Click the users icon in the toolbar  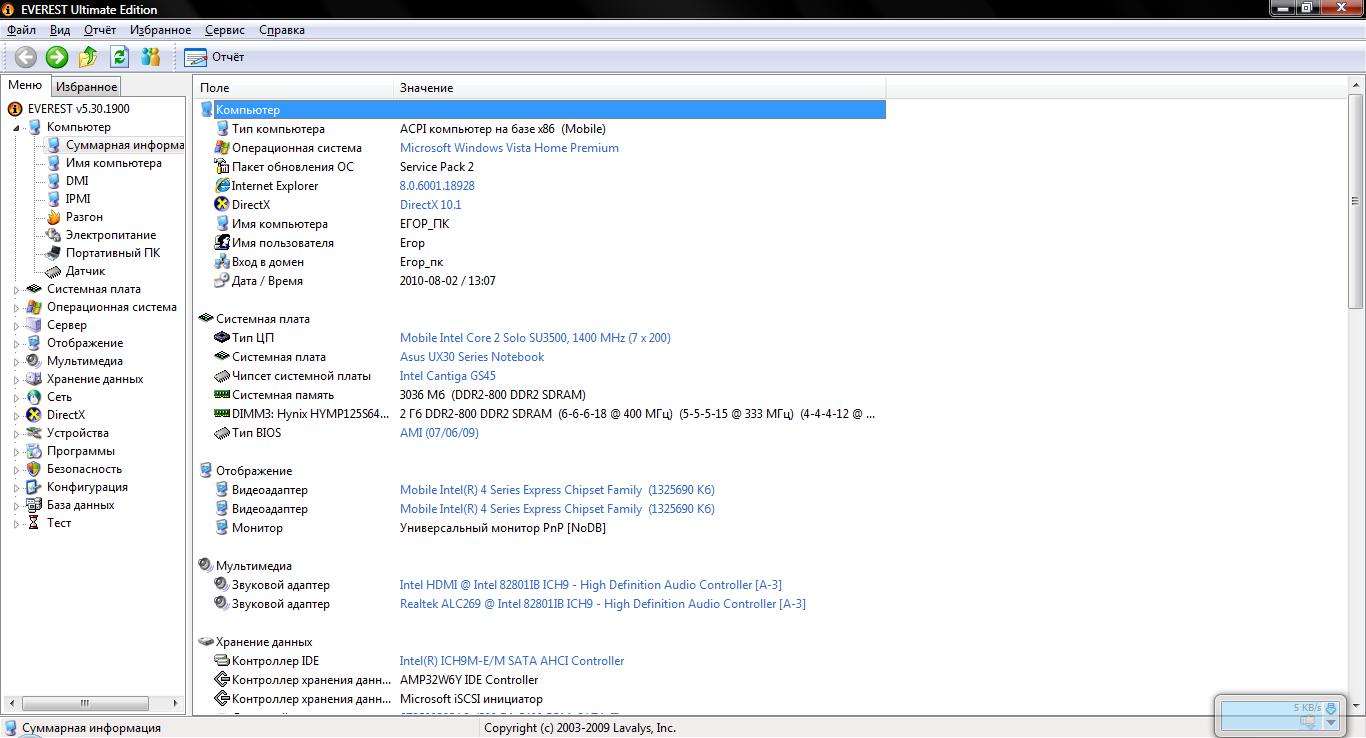point(151,57)
